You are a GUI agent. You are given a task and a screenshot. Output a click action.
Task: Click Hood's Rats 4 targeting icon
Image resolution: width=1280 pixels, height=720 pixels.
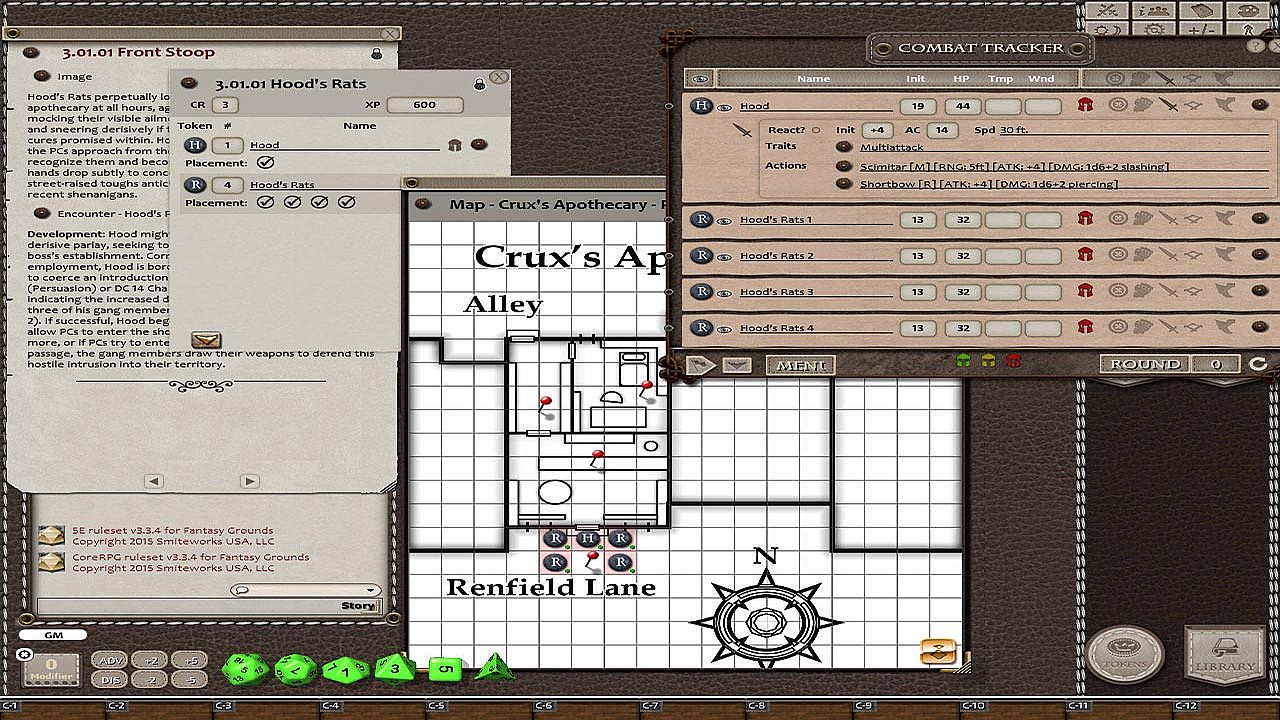coord(1118,328)
